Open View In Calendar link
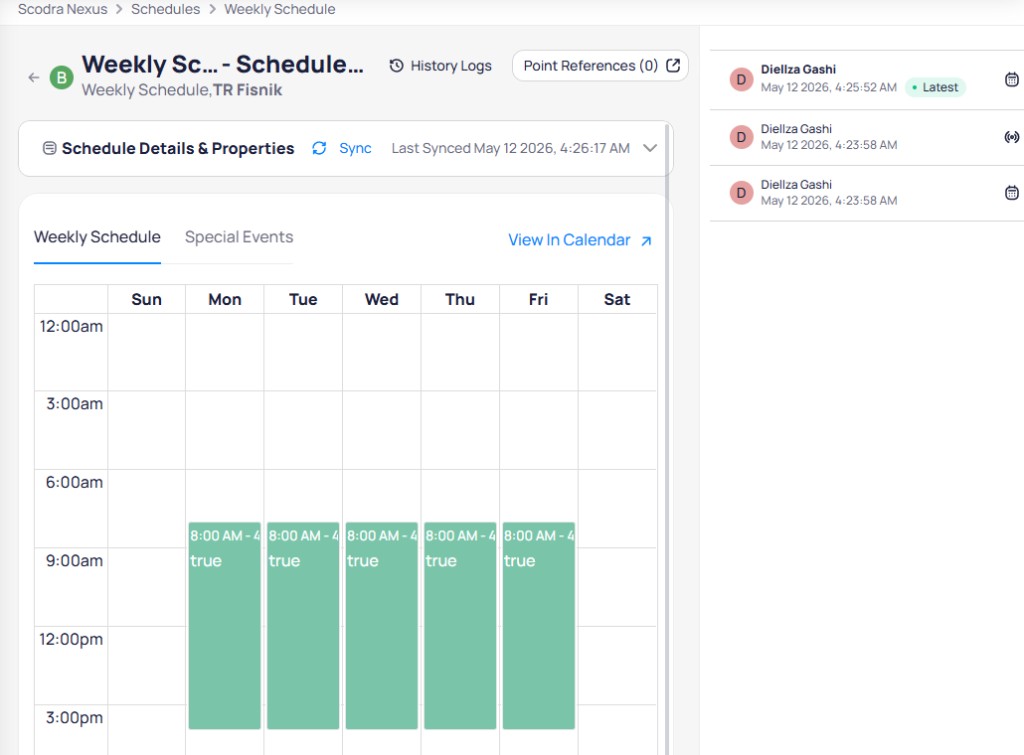 [x=579, y=240]
